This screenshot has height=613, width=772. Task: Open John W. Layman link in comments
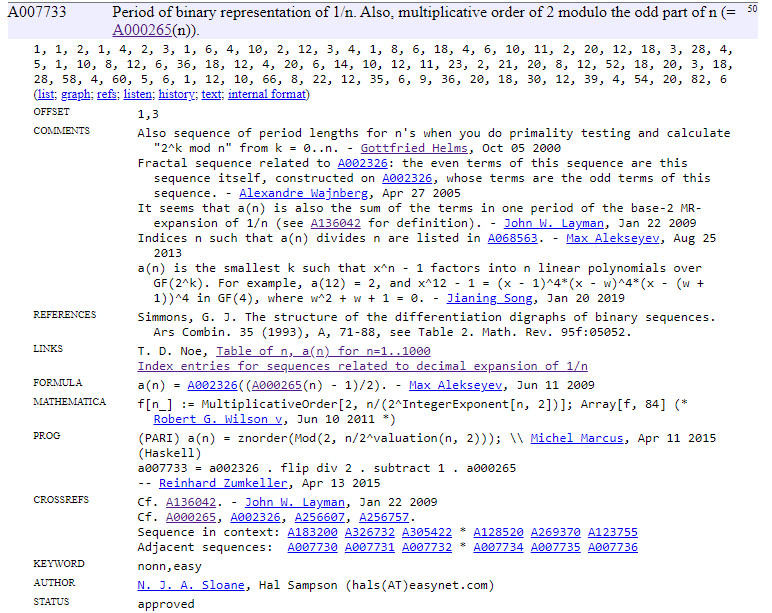click(x=553, y=223)
